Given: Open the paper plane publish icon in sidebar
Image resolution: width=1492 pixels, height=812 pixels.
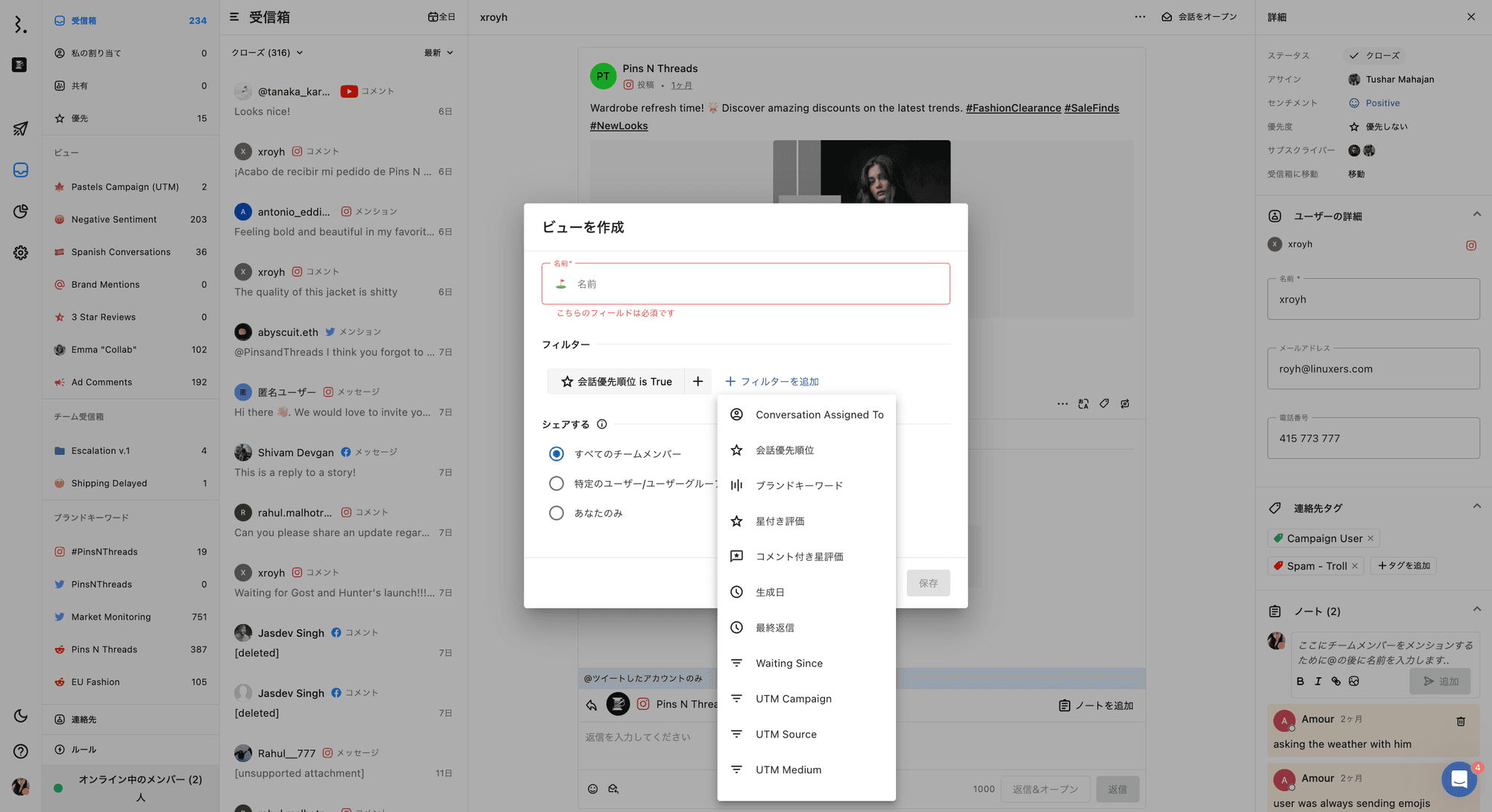Looking at the screenshot, I should [x=20, y=129].
